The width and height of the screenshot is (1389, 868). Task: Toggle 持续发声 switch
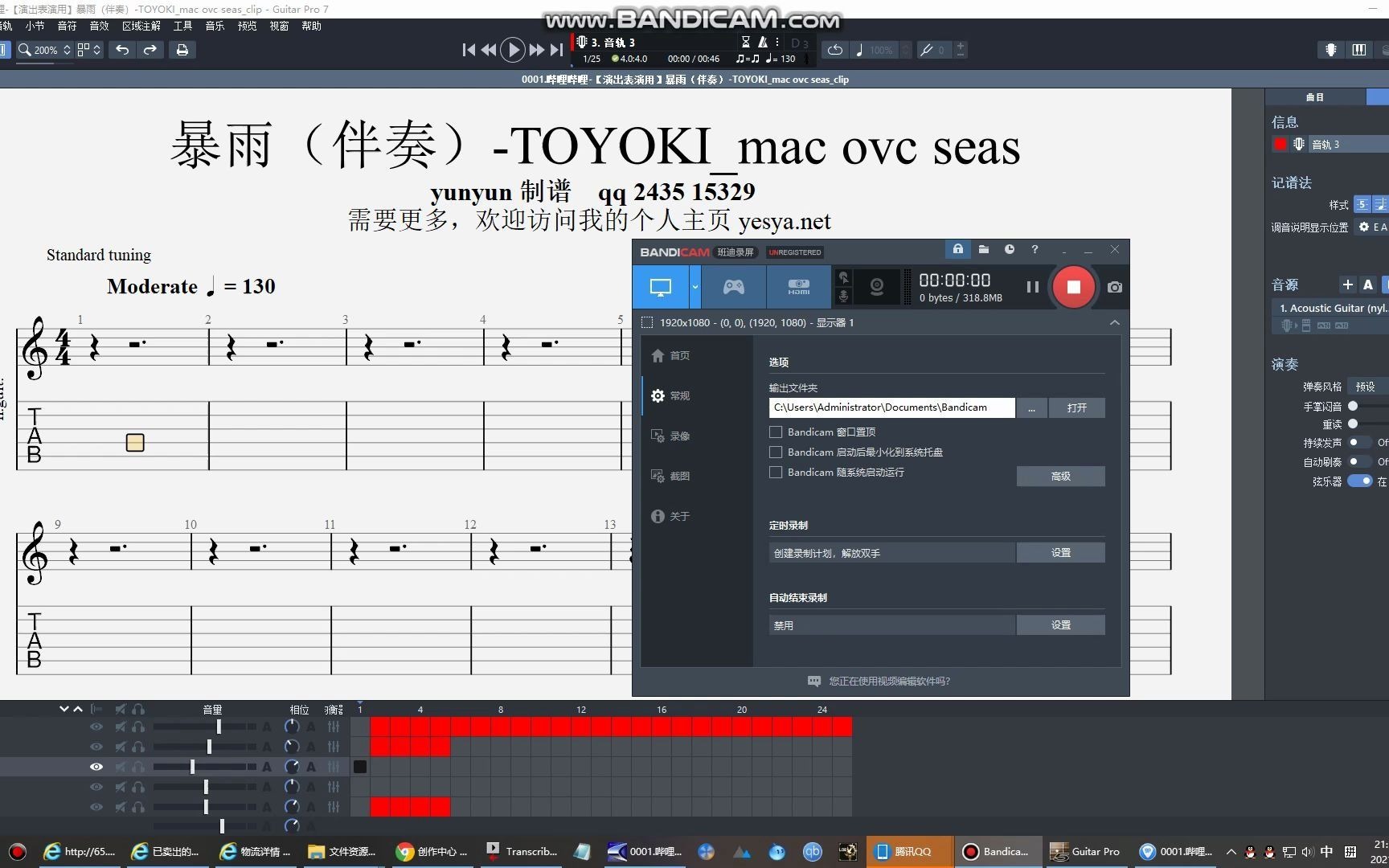1359,442
